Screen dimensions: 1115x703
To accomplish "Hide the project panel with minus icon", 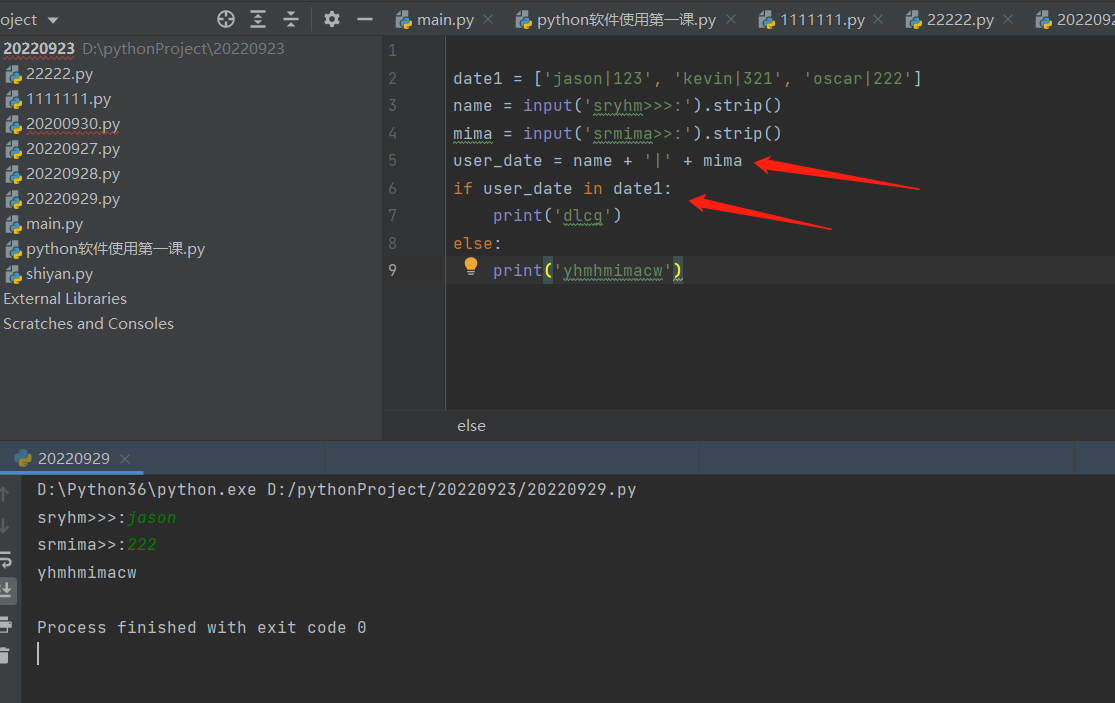I will point(365,19).
